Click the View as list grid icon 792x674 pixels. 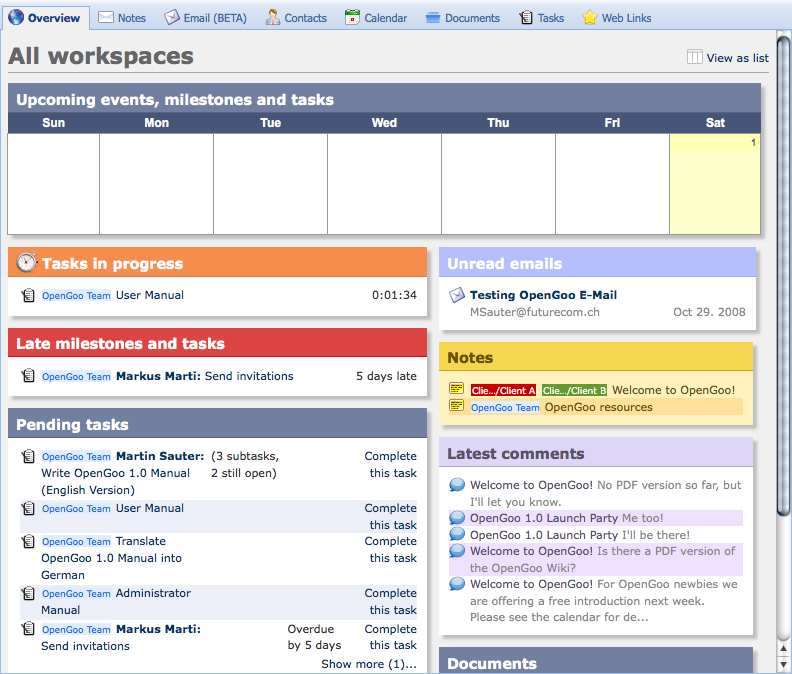[695, 58]
